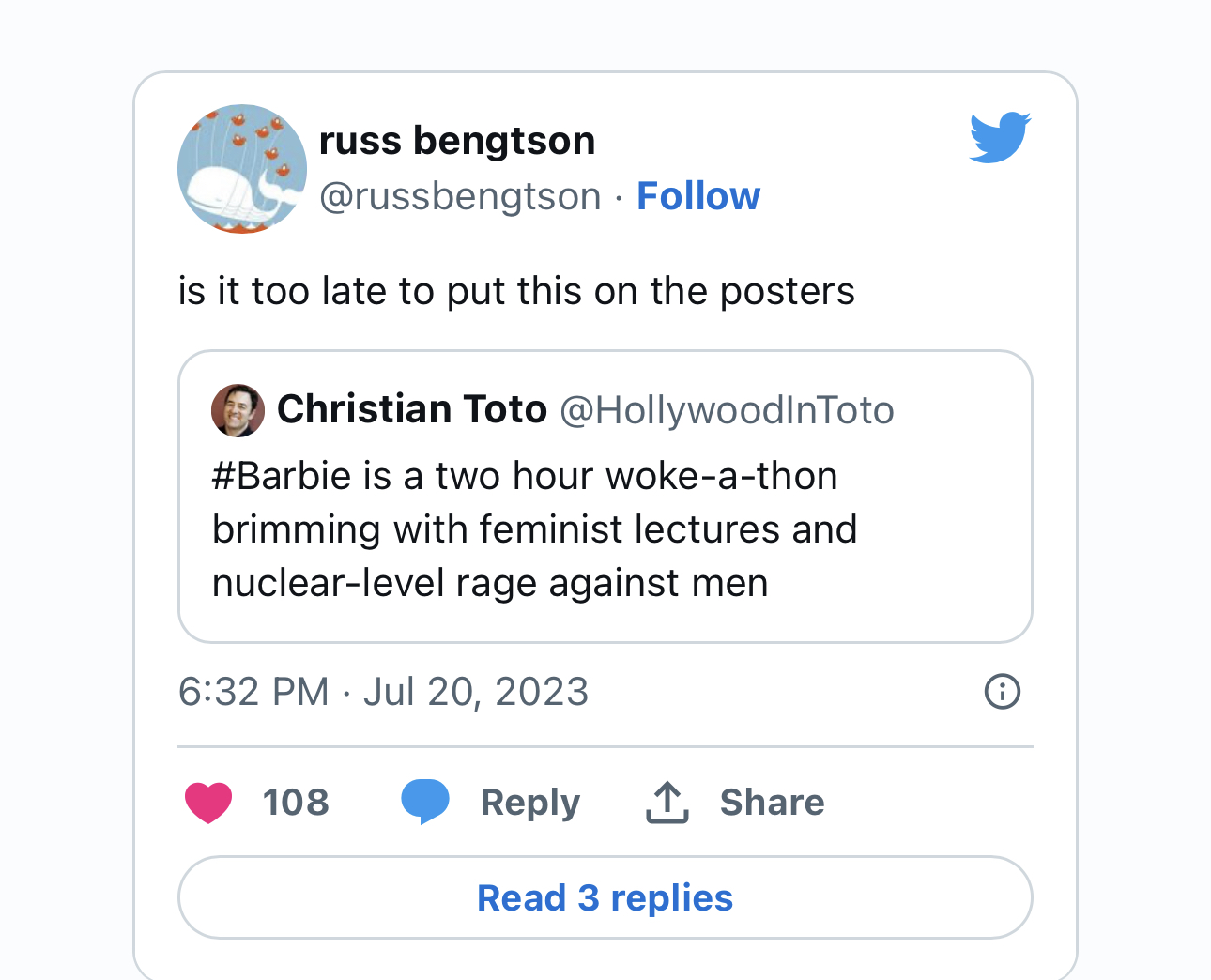Click the Share label
The width and height of the screenshot is (1211, 980).
(x=772, y=803)
